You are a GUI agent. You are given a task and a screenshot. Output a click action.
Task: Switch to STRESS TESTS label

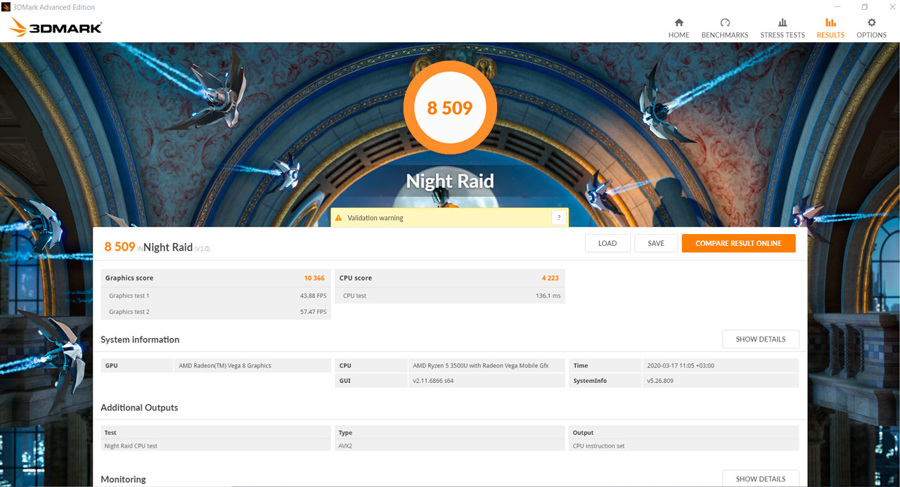click(782, 35)
